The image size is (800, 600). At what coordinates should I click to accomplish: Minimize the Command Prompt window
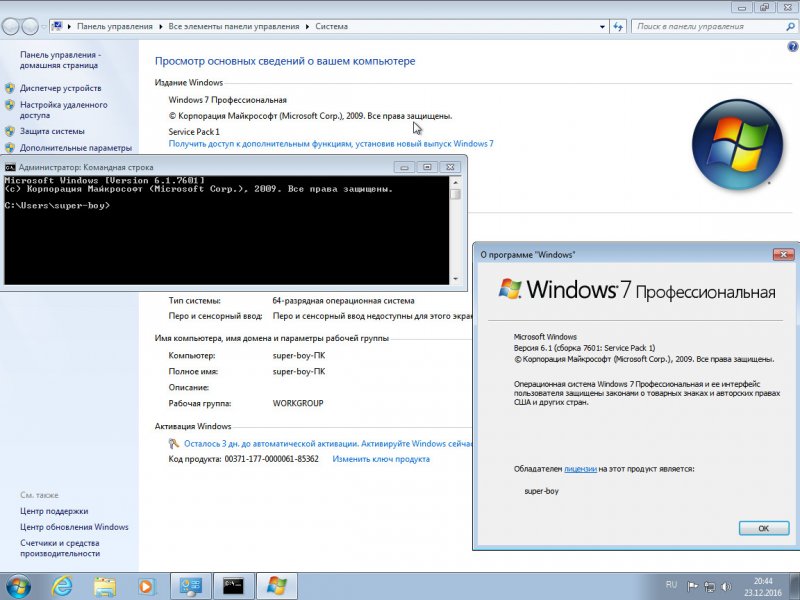coord(404,167)
